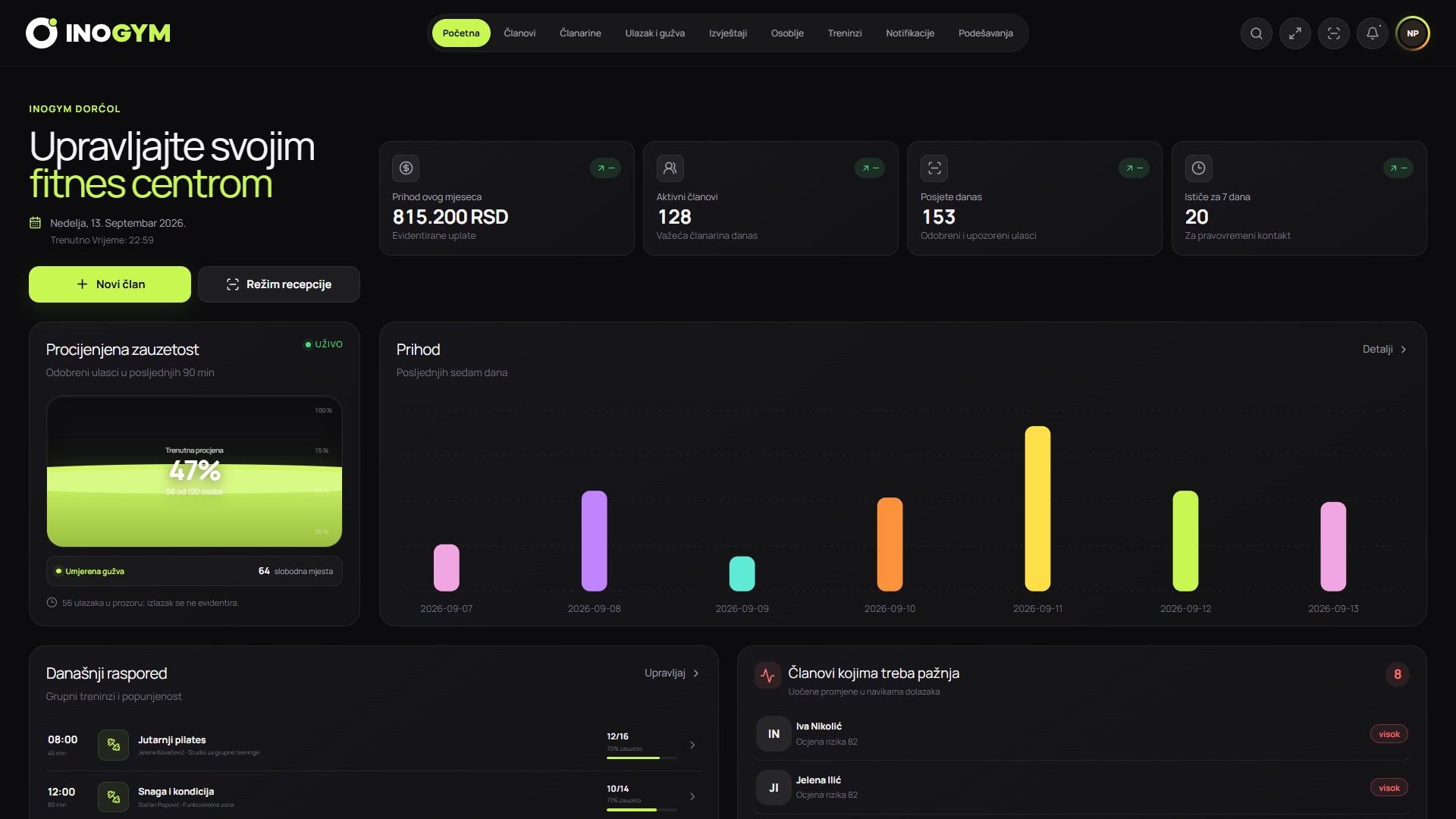Screen dimensions: 1456x819
Task: Click the dollar icon on revenue card
Action: pos(406,168)
